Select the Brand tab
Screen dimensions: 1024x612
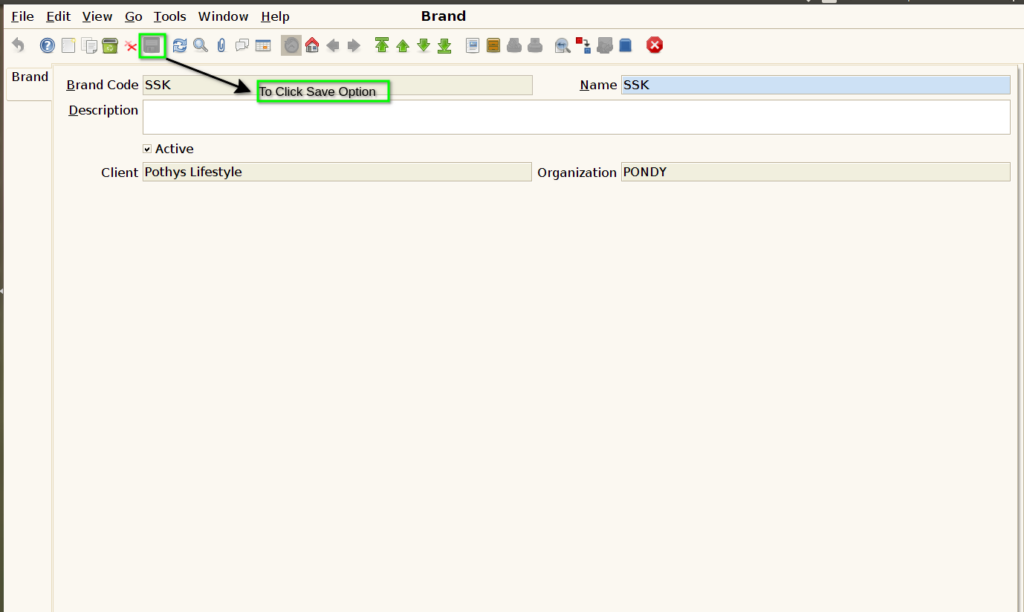pos(30,76)
